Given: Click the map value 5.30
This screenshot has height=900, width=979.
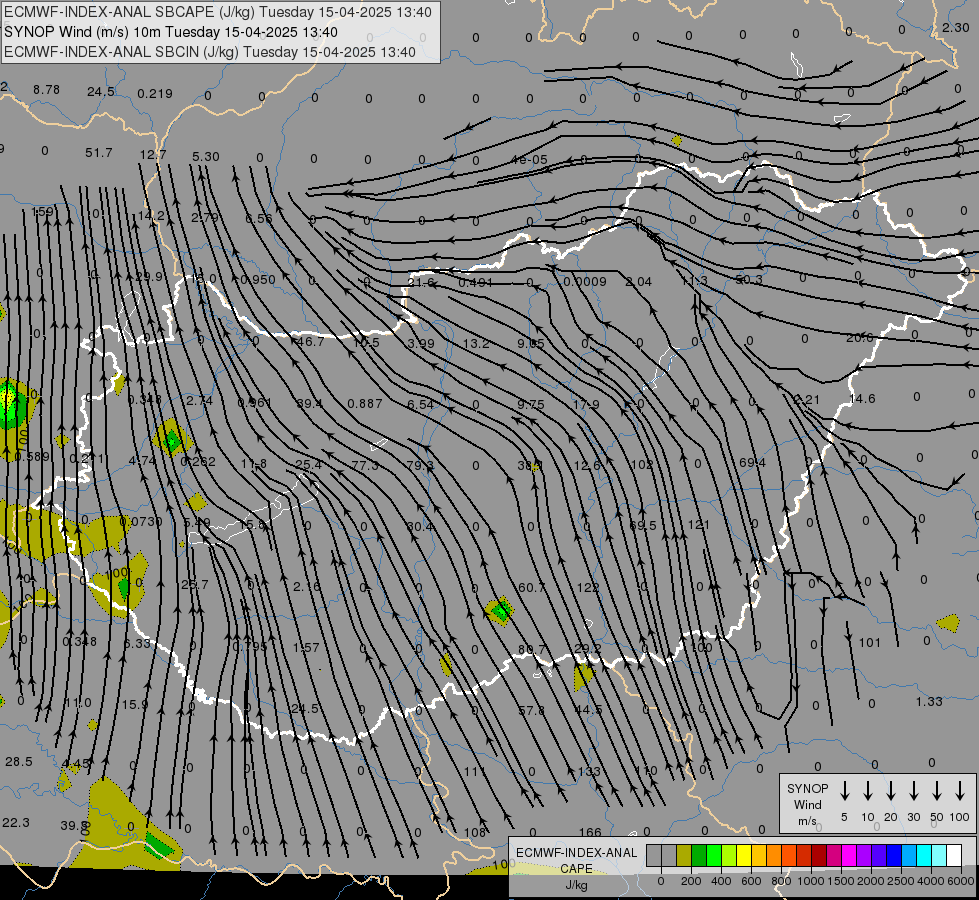Looking at the screenshot, I should [205, 157].
